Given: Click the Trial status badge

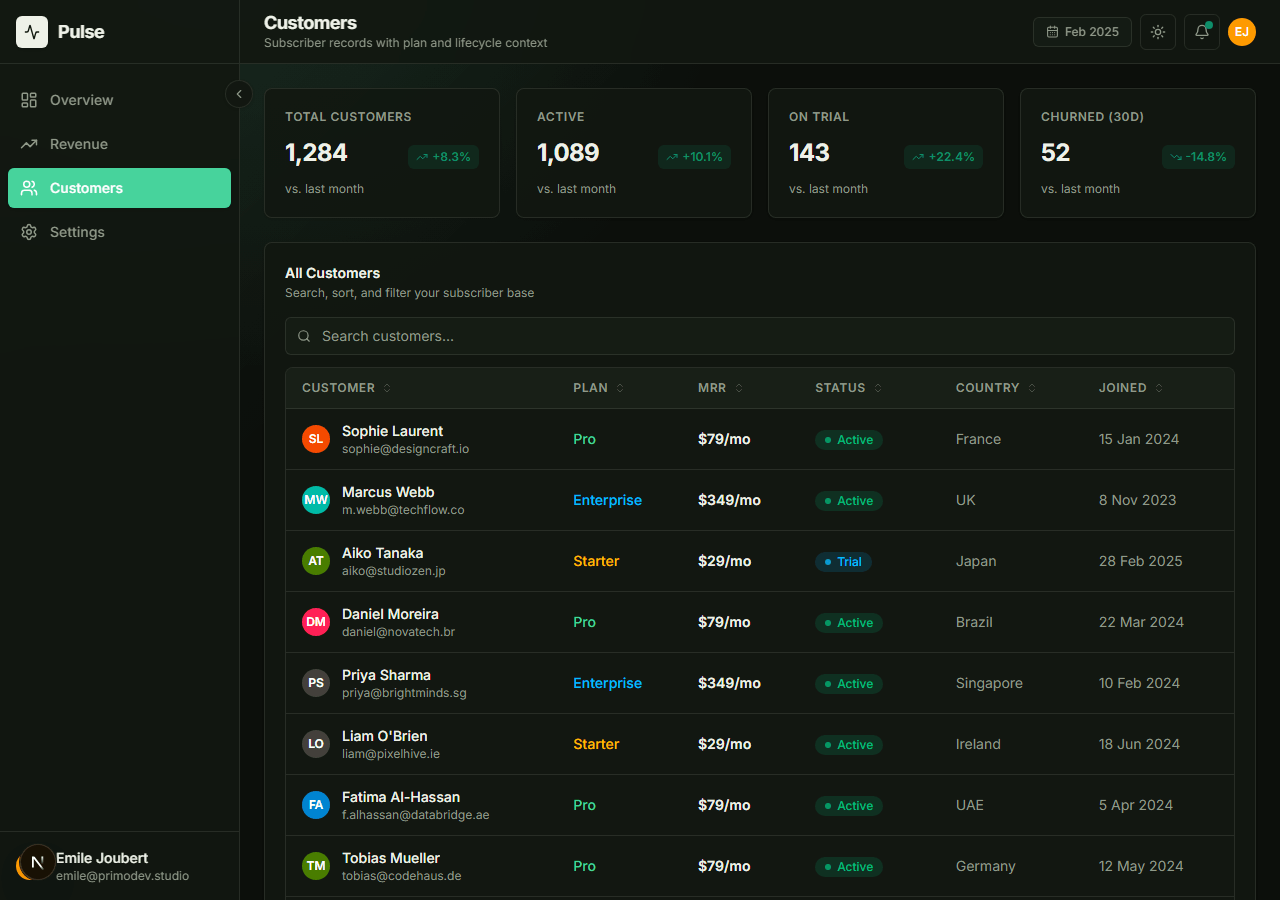Looking at the screenshot, I should 843,562.
